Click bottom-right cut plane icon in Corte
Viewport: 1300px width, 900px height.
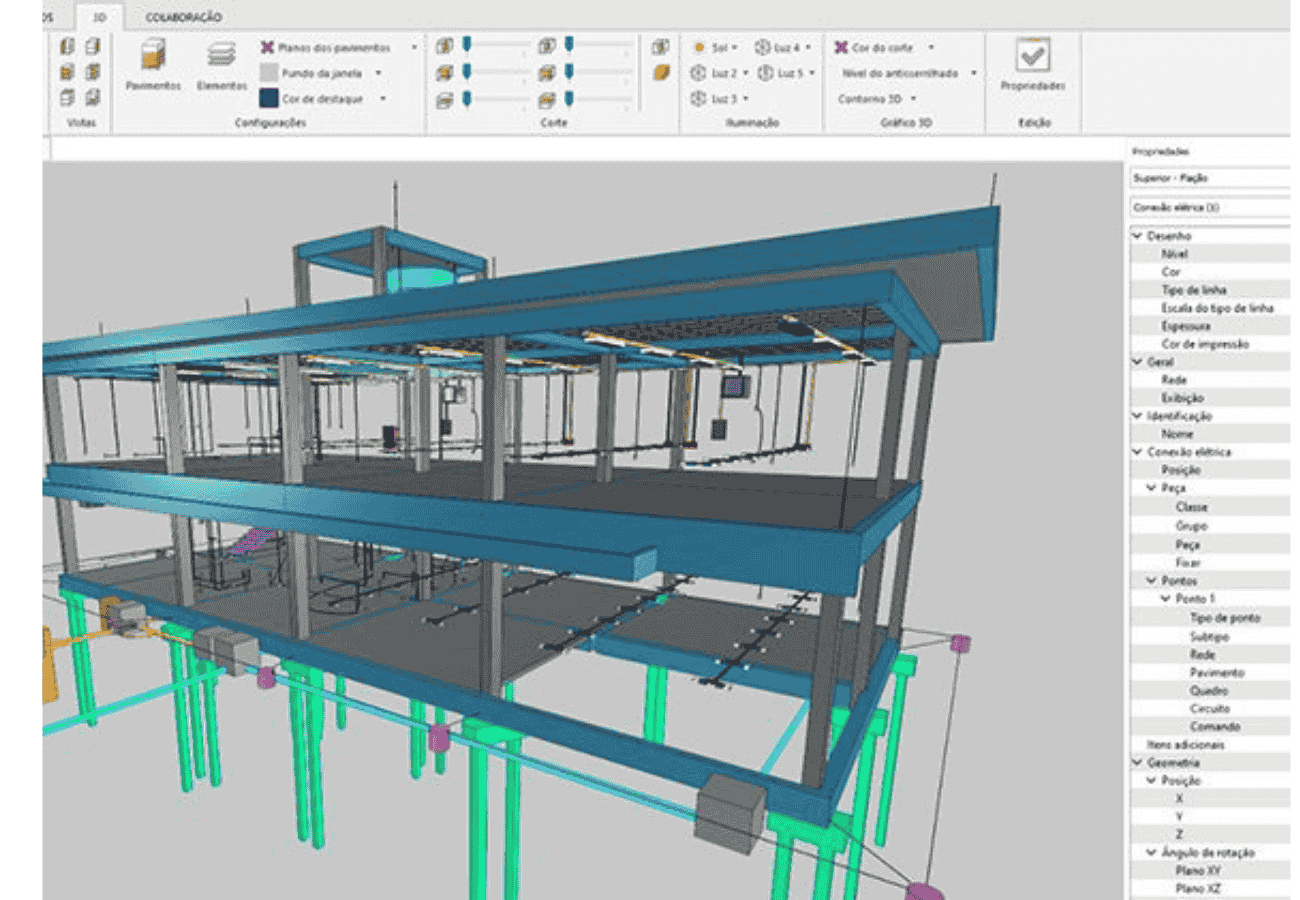click(546, 100)
